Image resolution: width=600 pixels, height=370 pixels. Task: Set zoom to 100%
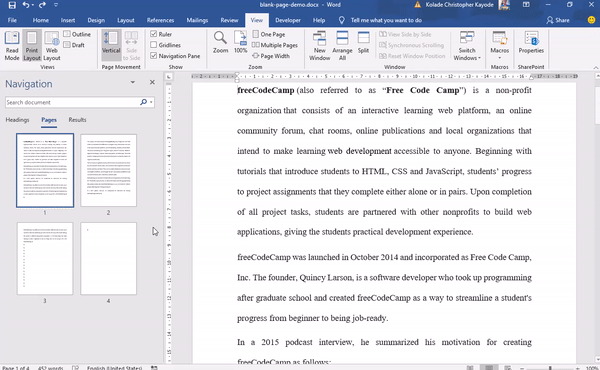coord(240,42)
